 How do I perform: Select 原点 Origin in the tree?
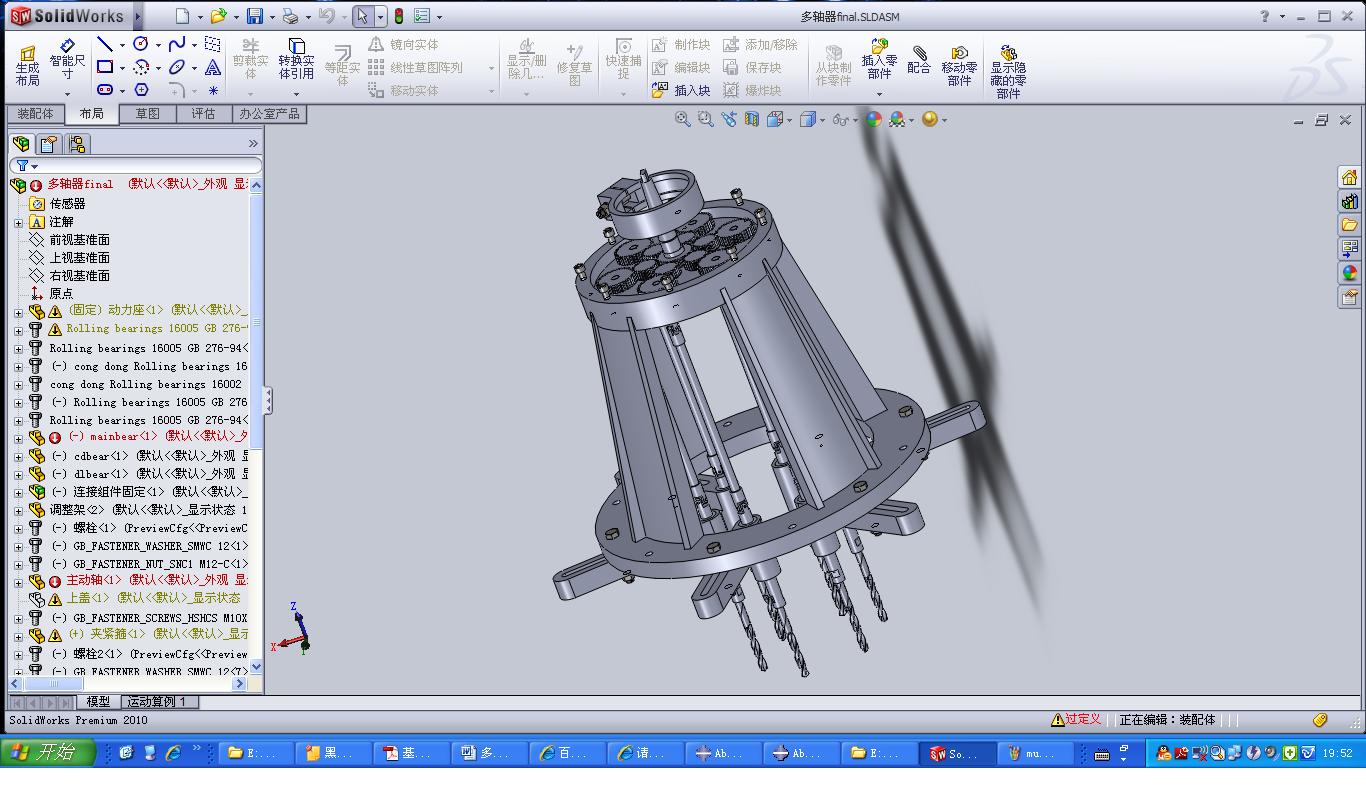coord(61,294)
